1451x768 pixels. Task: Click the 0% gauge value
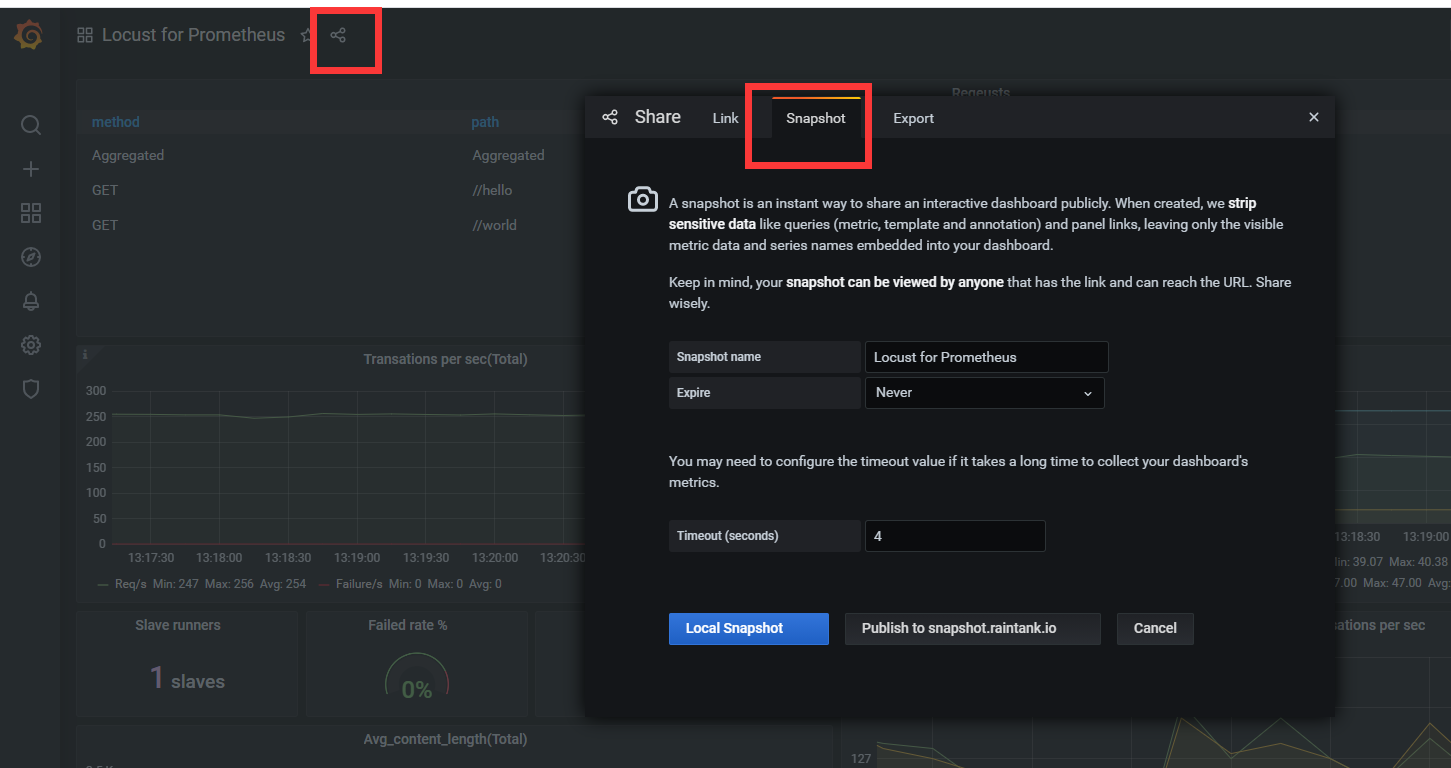(x=417, y=690)
